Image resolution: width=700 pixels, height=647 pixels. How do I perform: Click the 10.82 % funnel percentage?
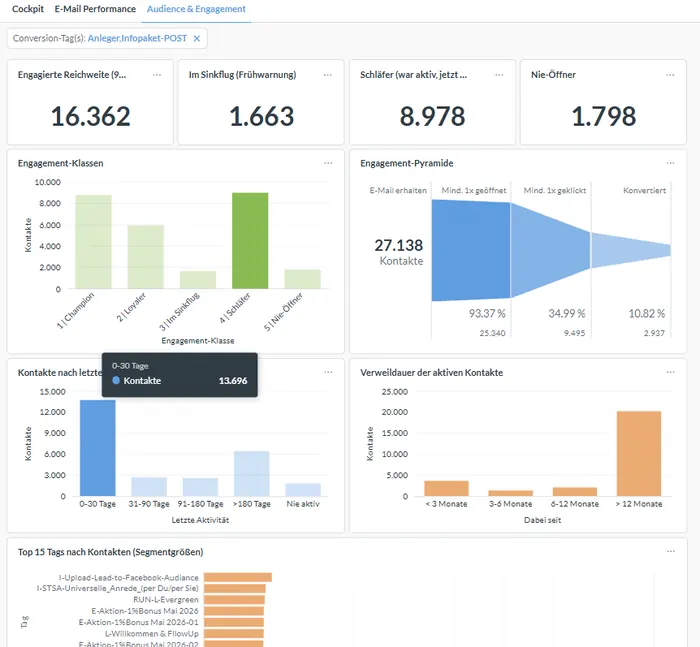point(646,313)
